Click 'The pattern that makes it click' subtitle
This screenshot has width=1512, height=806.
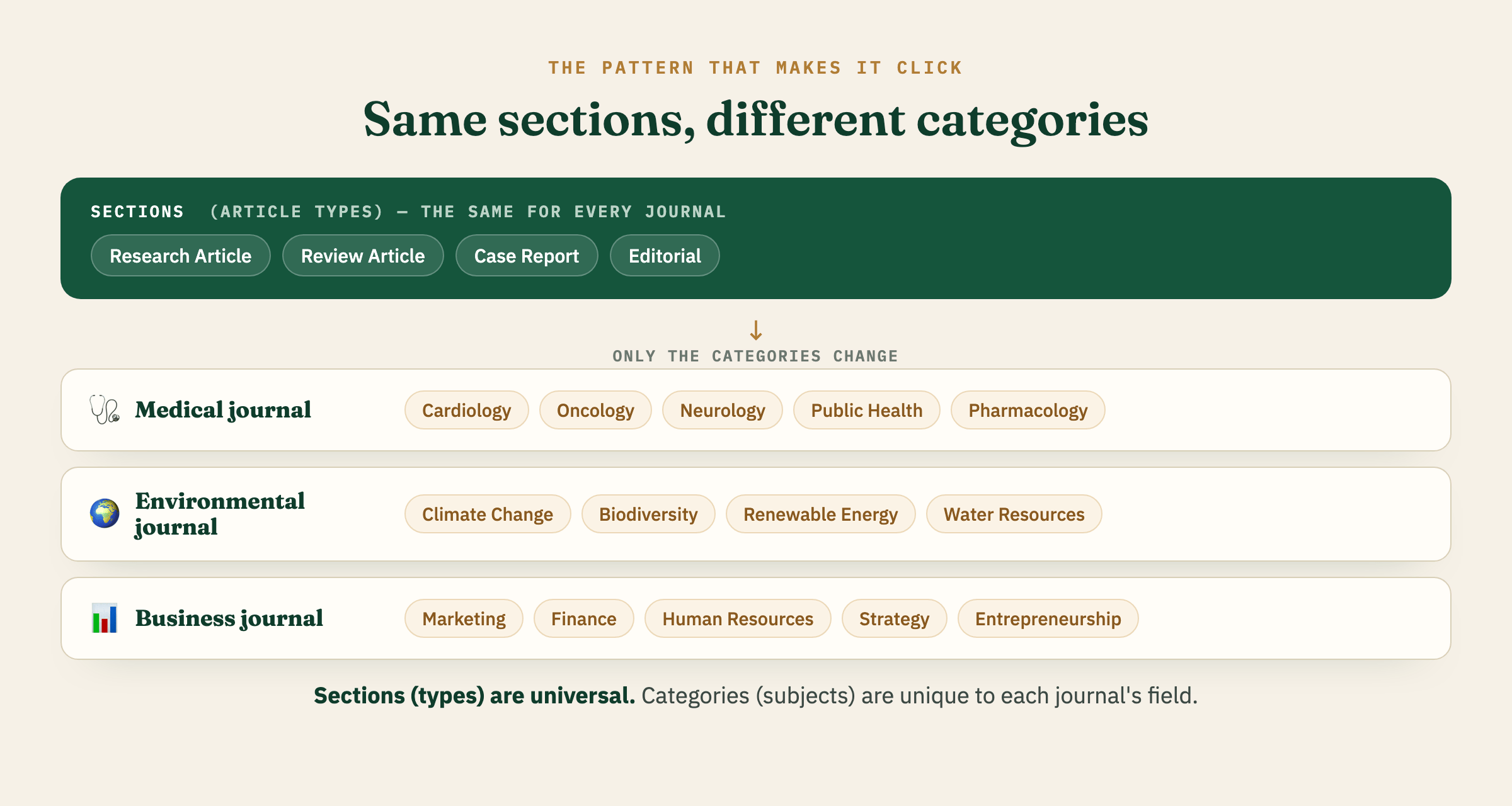click(756, 67)
